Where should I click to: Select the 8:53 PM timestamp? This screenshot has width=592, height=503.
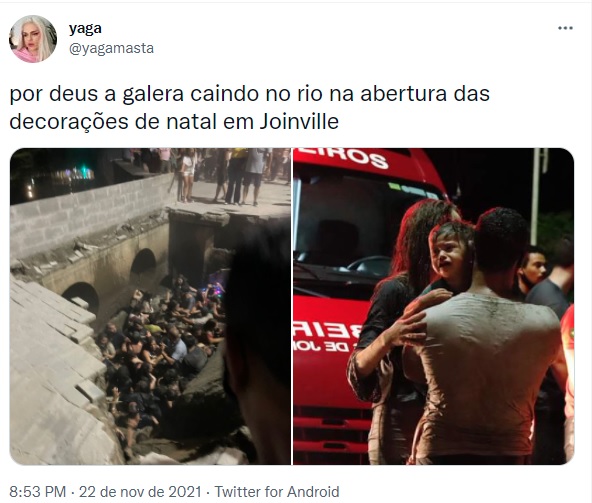pyautogui.click(x=37, y=492)
